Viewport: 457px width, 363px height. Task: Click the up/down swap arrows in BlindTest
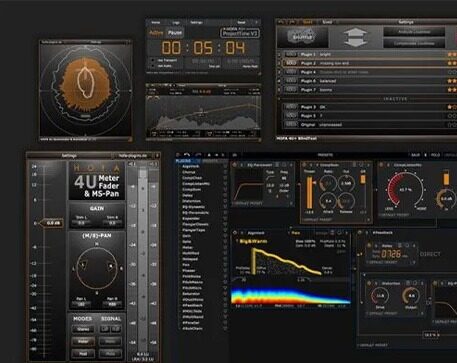coord(355,37)
